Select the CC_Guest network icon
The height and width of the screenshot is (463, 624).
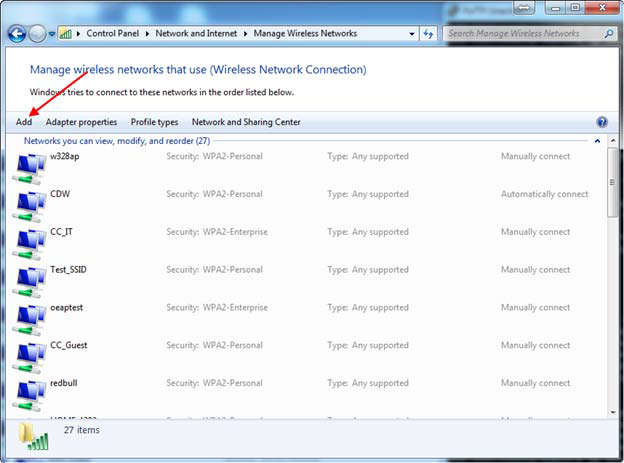click(x=29, y=358)
